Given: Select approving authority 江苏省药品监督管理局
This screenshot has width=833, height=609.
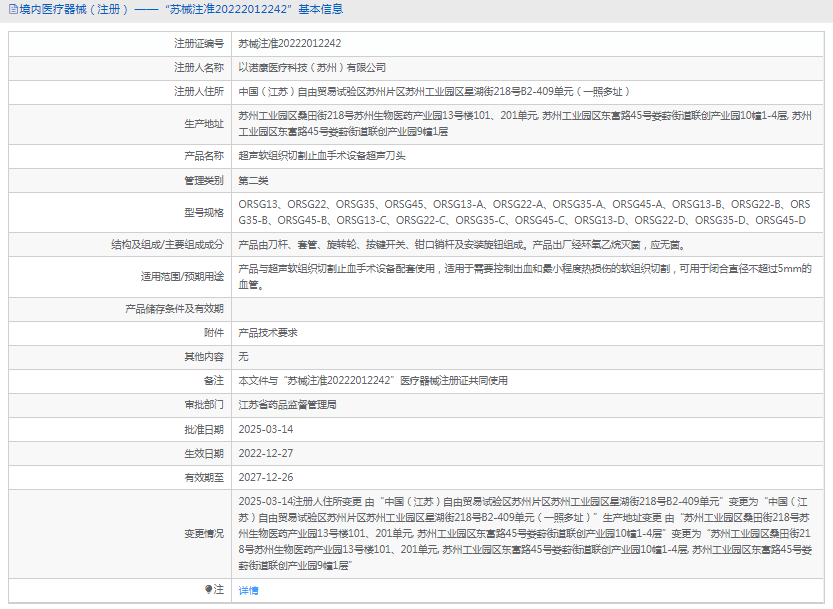Looking at the screenshot, I should pos(287,405).
